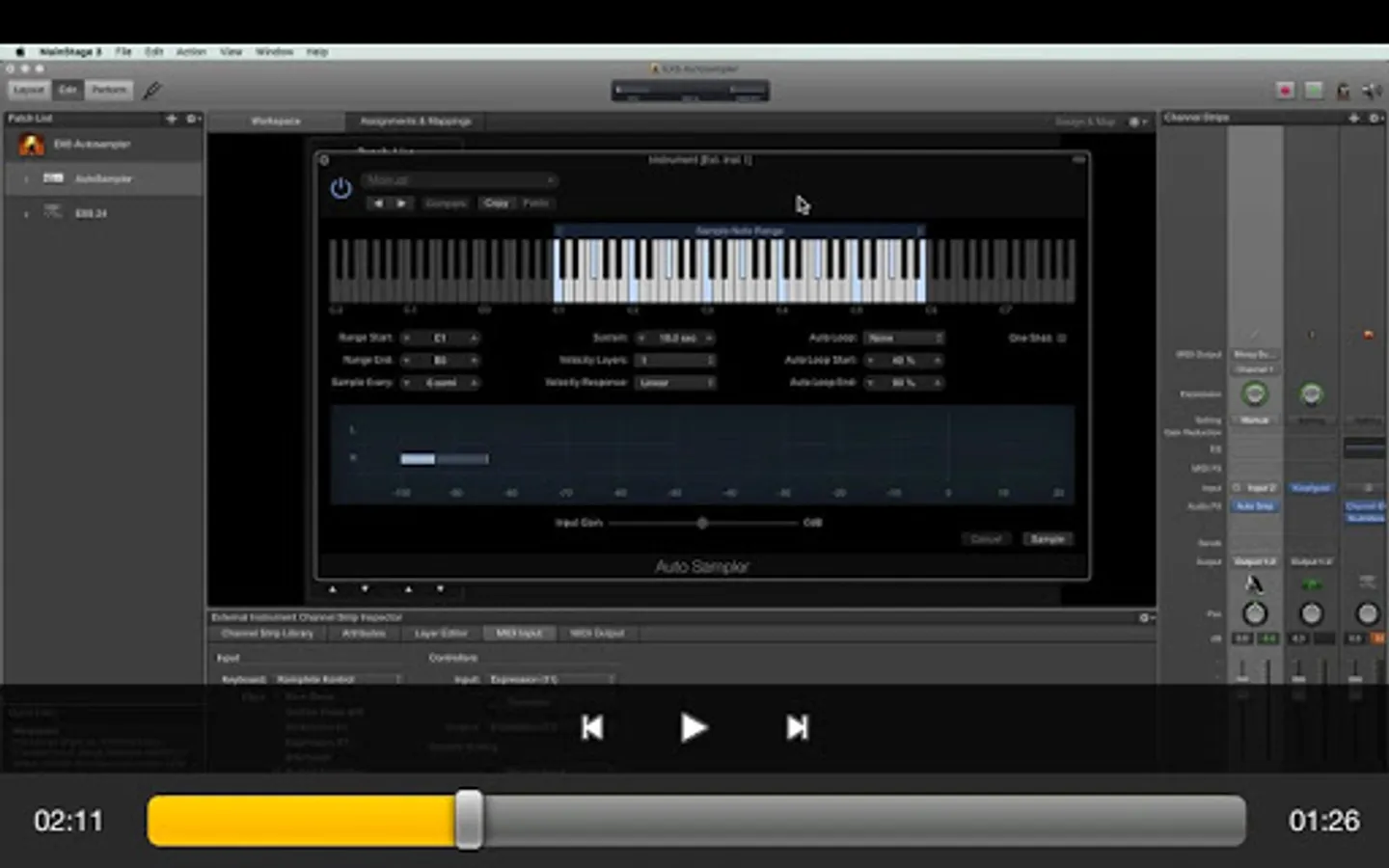The height and width of the screenshot is (868, 1389).
Task: Click the Copy button in plugin header
Action: (497, 203)
